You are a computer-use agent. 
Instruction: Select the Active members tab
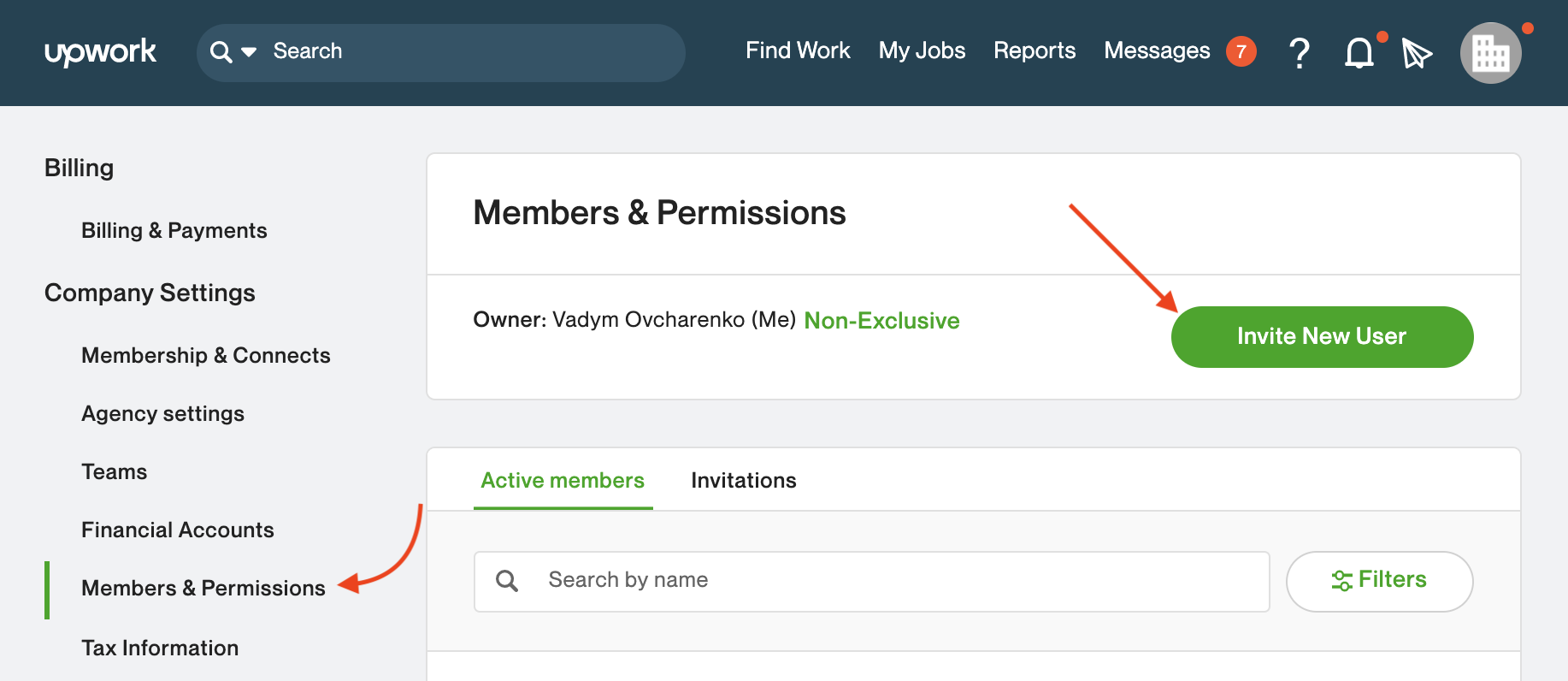pos(563,480)
